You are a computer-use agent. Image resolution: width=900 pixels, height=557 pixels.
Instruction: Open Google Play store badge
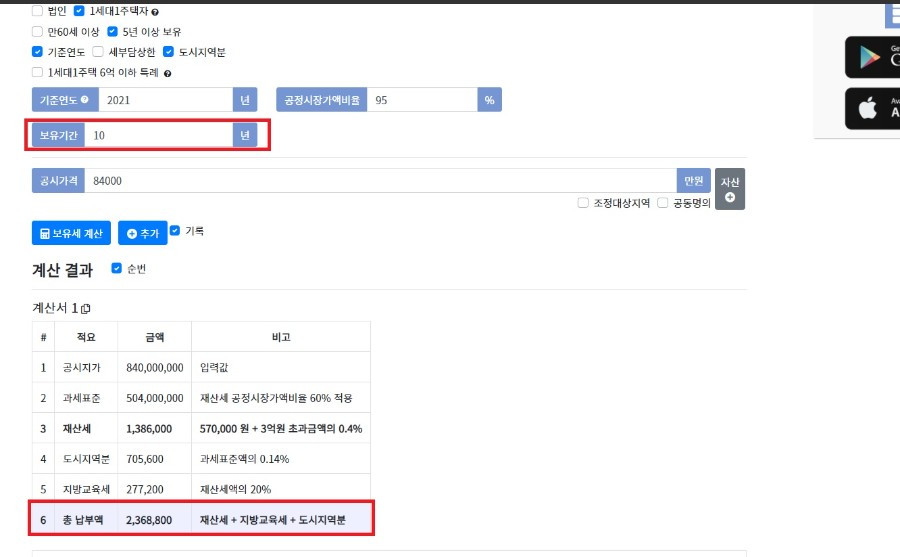click(x=872, y=57)
